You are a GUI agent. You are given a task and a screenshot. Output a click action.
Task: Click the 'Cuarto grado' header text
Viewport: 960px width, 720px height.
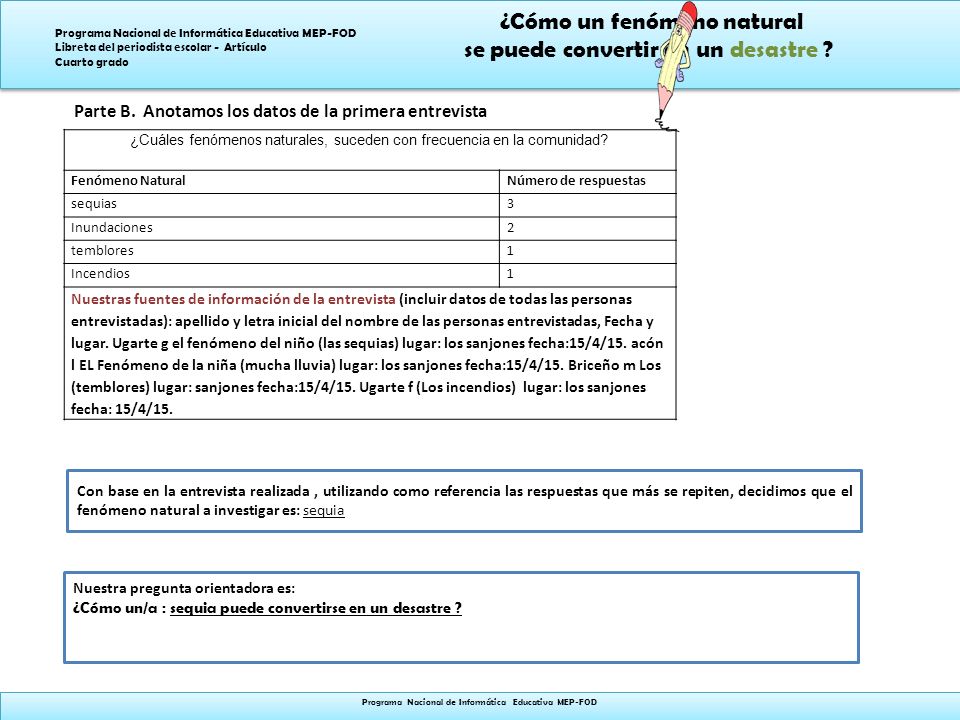click(92, 62)
